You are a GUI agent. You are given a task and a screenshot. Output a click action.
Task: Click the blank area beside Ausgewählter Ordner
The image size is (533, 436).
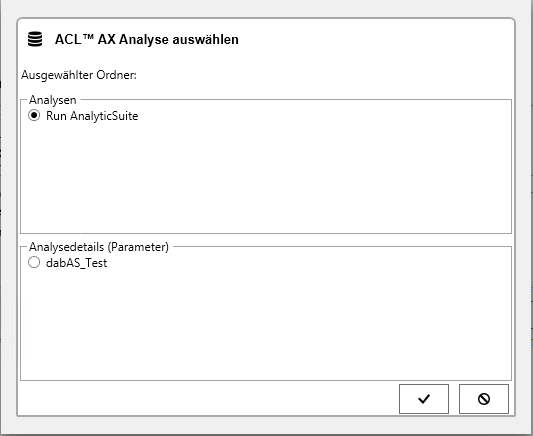pyautogui.click(x=323, y=75)
